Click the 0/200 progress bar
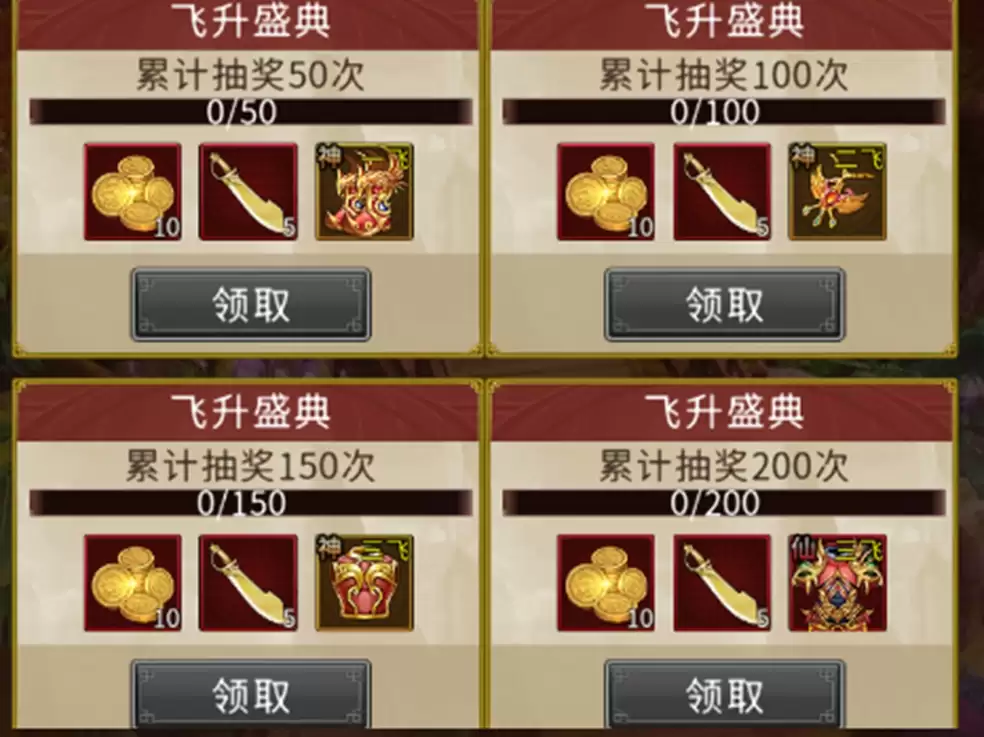984x737 pixels. (724, 503)
